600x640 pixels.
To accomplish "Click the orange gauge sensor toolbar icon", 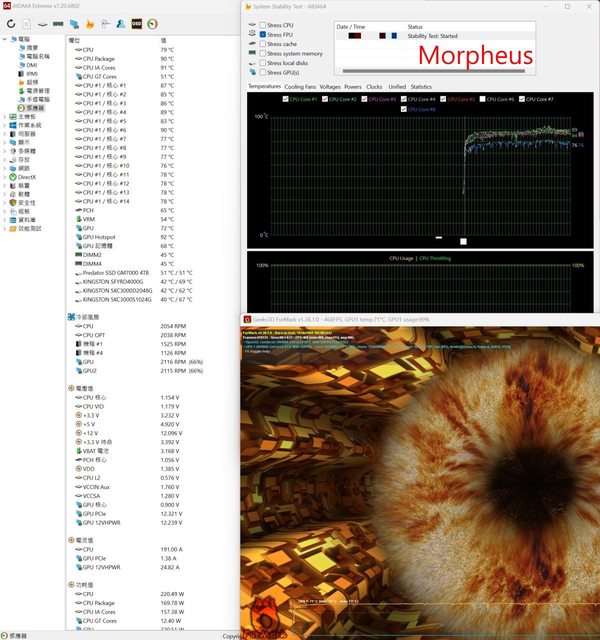I will coord(151,23).
